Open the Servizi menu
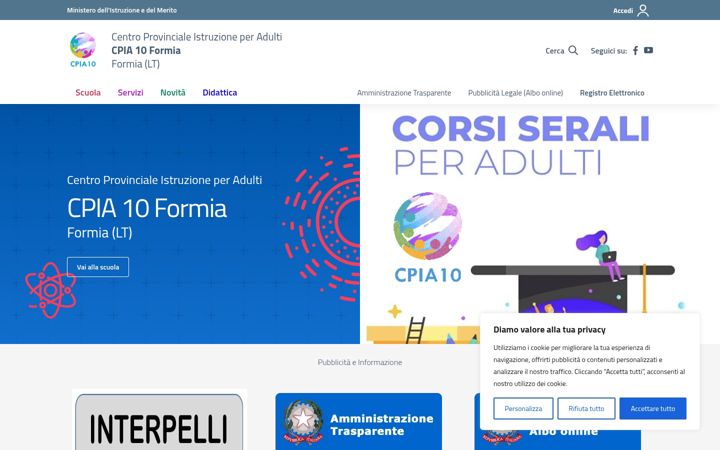 (x=130, y=93)
